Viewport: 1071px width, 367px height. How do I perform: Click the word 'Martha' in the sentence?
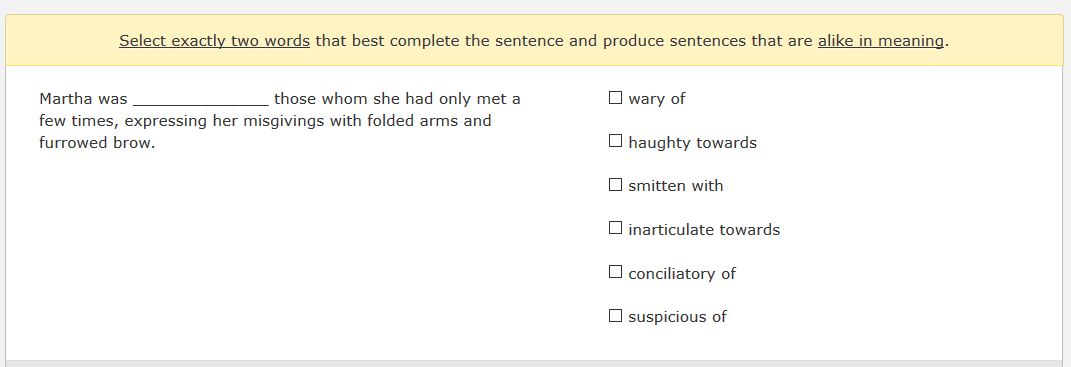tap(66, 98)
